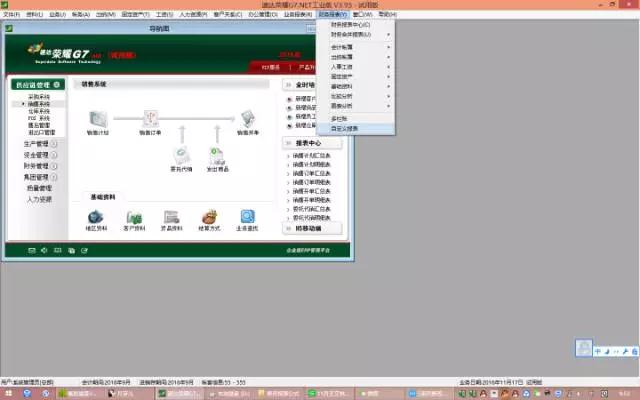This screenshot has height=400, width=640.
Task: Open the 文件(F) menu
Action: [11, 14]
